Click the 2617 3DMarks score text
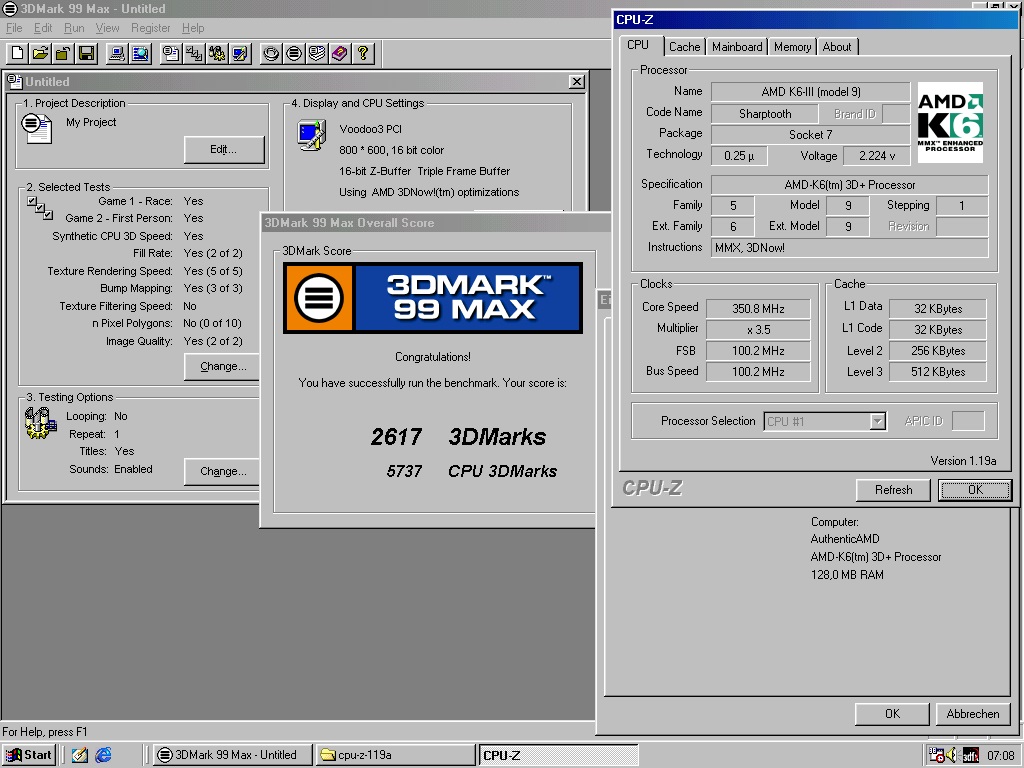 [x=458, y=437]
